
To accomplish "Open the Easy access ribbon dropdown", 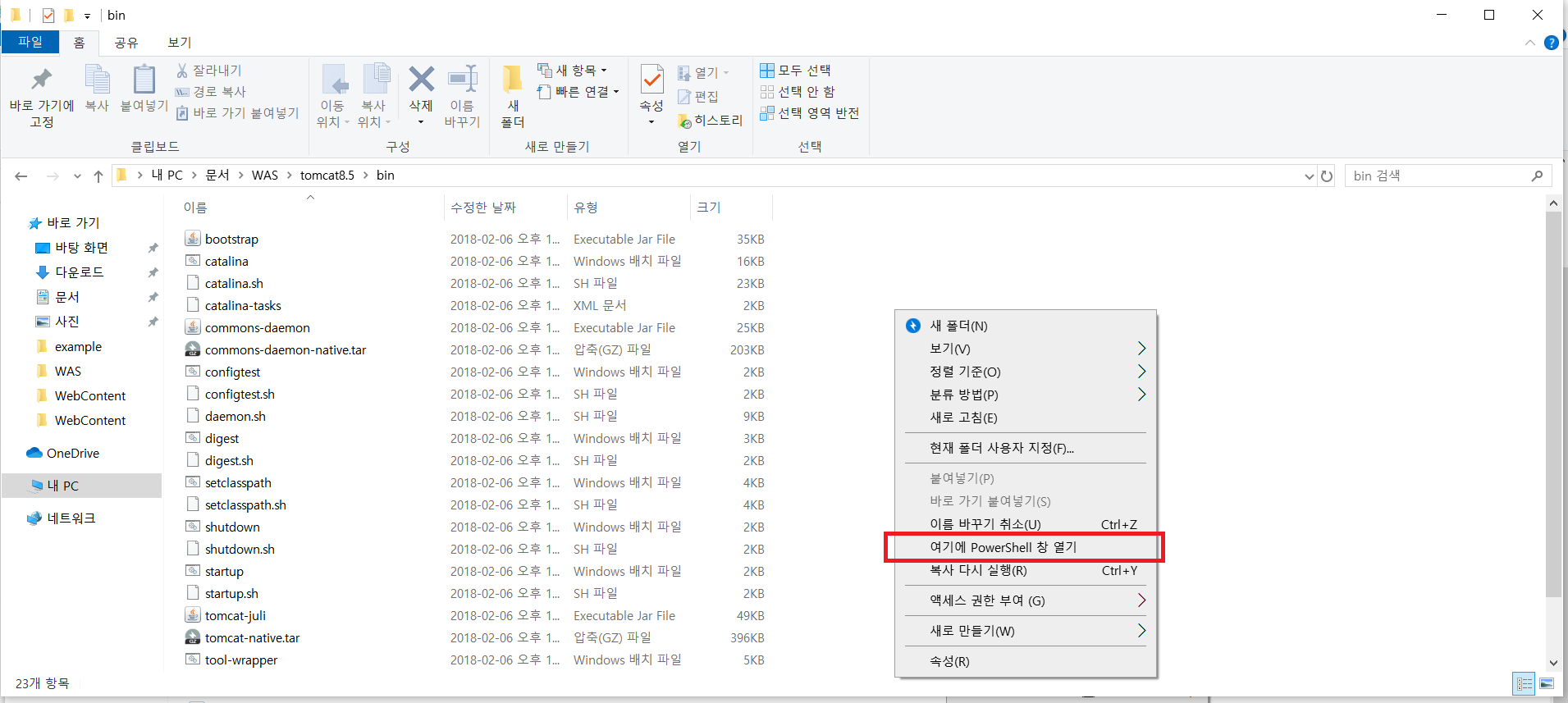I will click(578, 92).
